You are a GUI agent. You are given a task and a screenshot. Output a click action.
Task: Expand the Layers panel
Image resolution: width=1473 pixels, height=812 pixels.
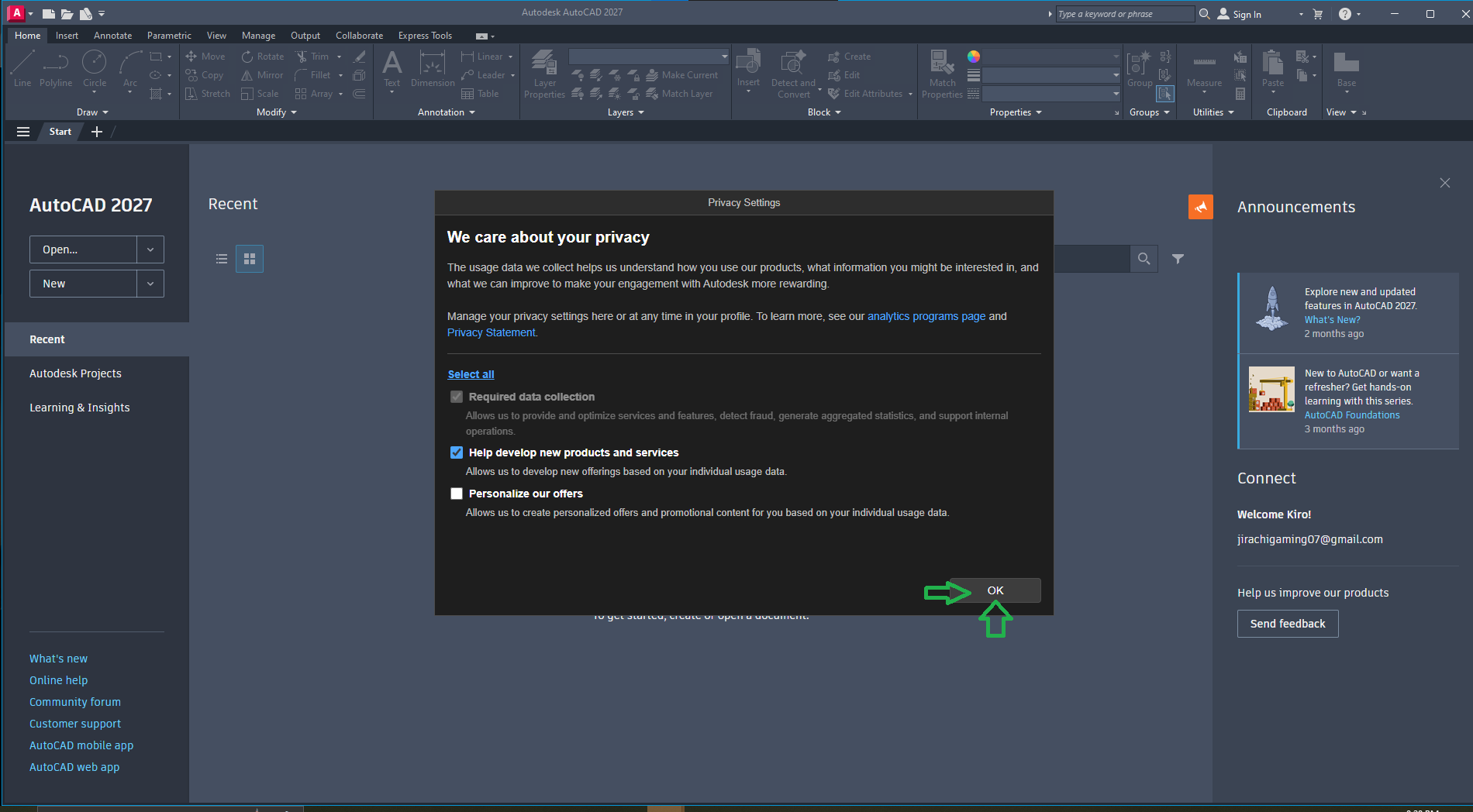point(626,112)
